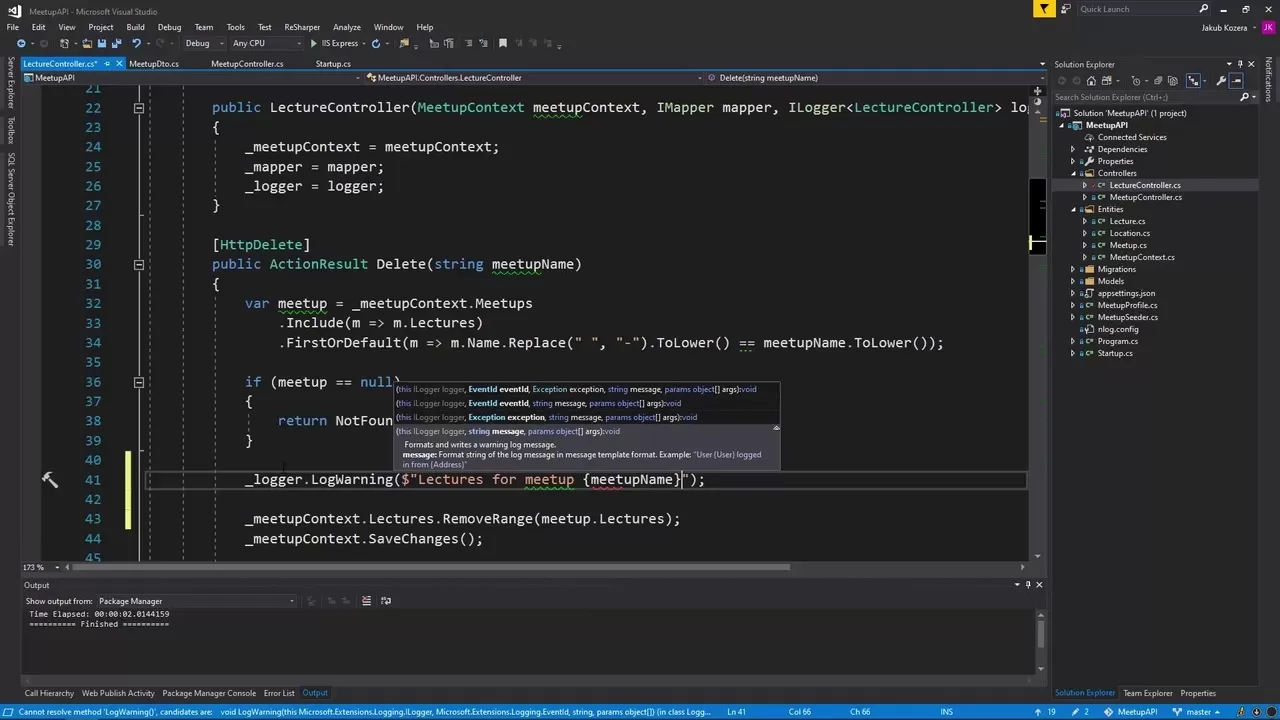Click the Undo icon in the toolbar
The height and width of the screenshot is (720, 1280).
coord(137,43)
